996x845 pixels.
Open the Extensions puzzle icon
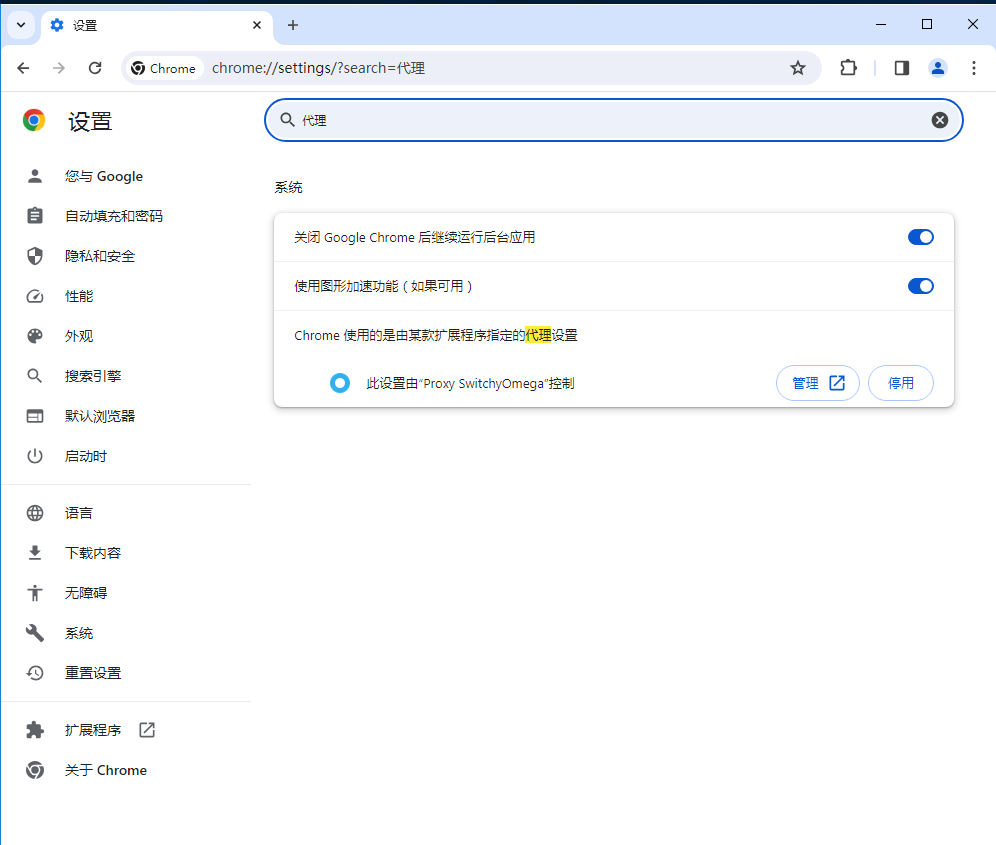tap(848, 68)
